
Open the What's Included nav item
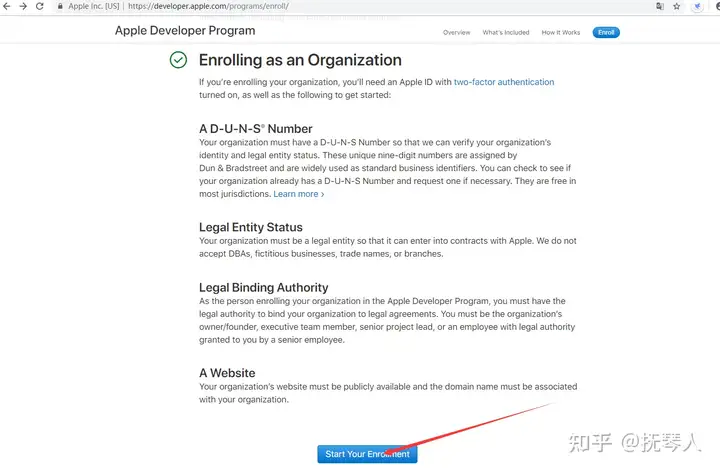pos(506,33)
